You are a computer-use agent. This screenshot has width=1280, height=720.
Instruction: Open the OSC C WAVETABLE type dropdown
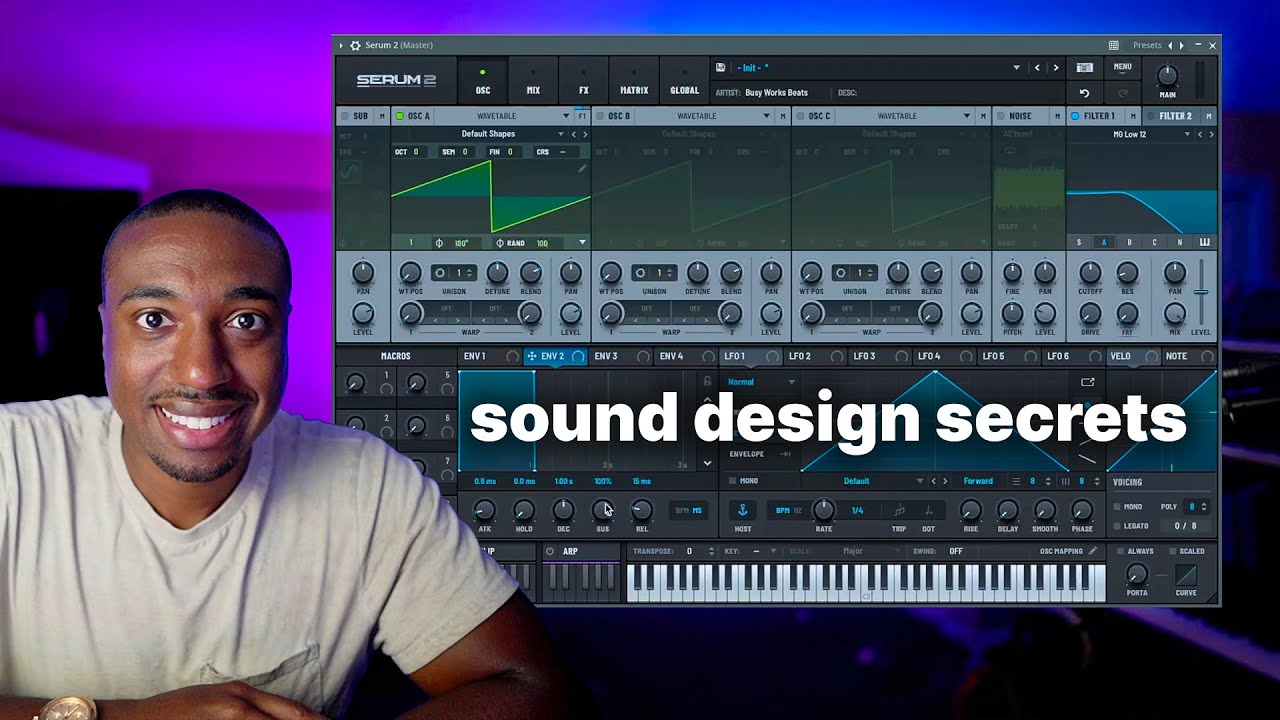pyautogui.click(x=904, y=116)
